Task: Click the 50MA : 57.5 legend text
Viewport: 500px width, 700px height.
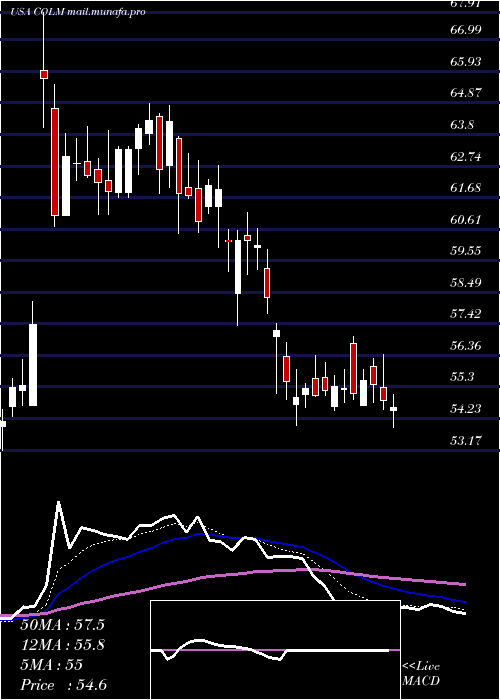Action: point(62,625)
